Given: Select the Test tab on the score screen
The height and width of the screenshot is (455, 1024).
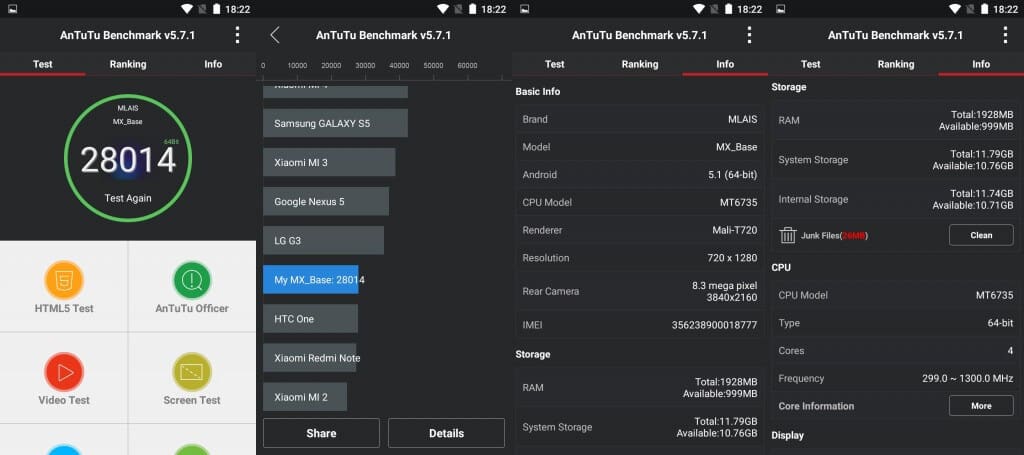Looking at the screenshot, I should coord(42,64).
